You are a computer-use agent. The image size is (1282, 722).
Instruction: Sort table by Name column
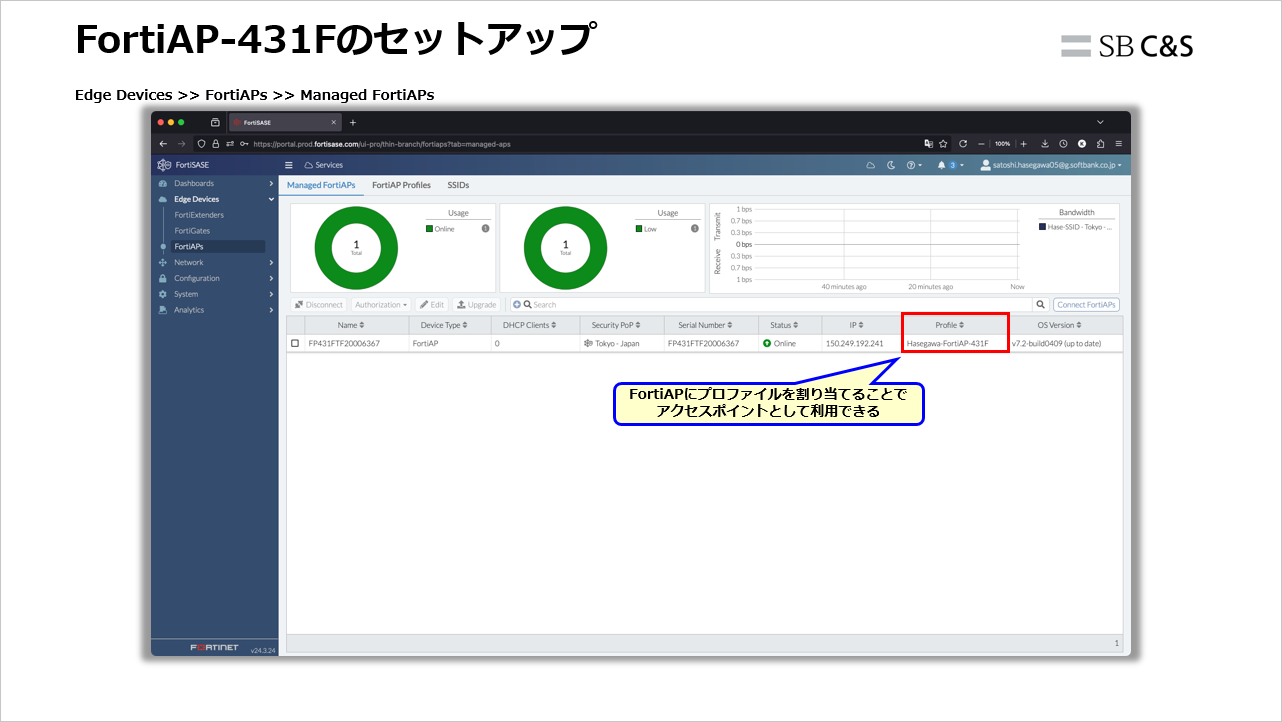point(351,325)
